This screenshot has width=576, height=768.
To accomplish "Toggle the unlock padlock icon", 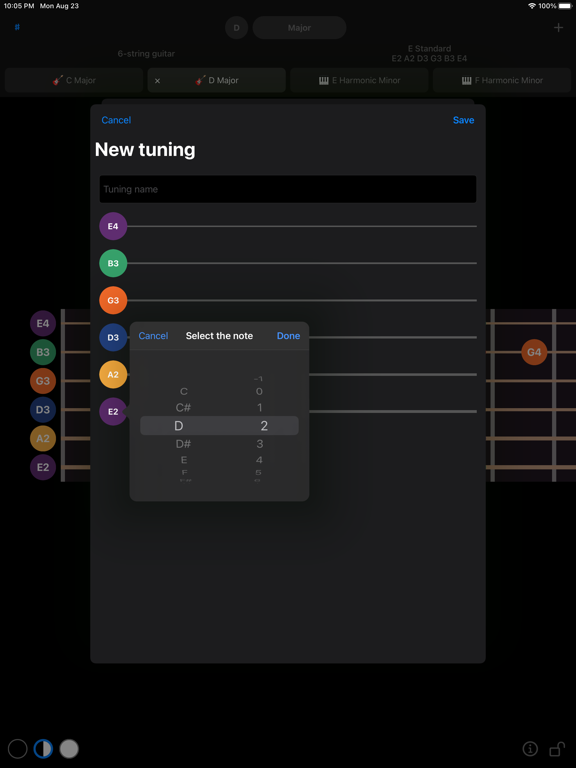I will [x=557, y=749].
